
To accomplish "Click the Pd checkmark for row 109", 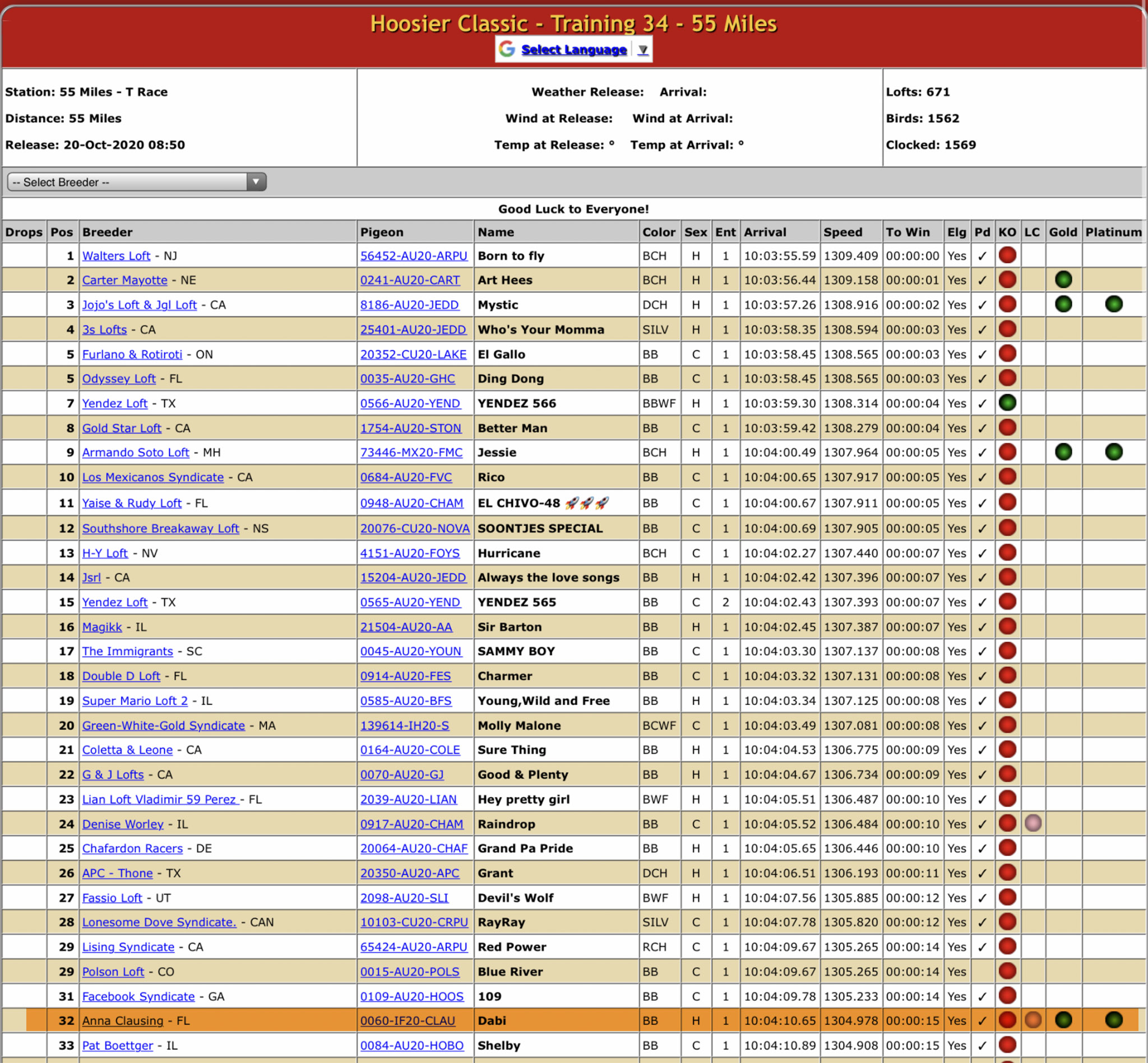I will tap(982, 996).
